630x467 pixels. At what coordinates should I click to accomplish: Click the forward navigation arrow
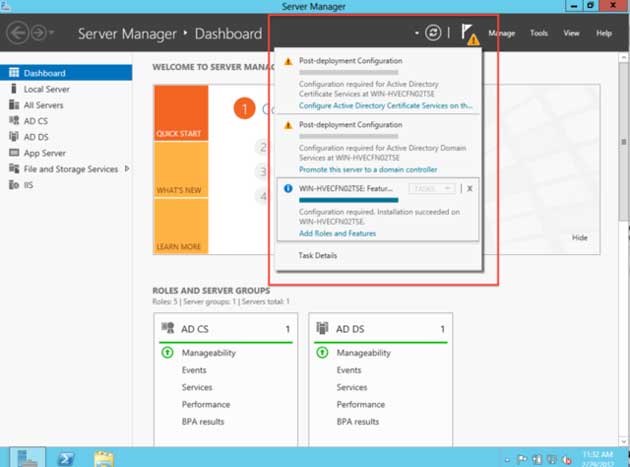(x=40, y=33)
